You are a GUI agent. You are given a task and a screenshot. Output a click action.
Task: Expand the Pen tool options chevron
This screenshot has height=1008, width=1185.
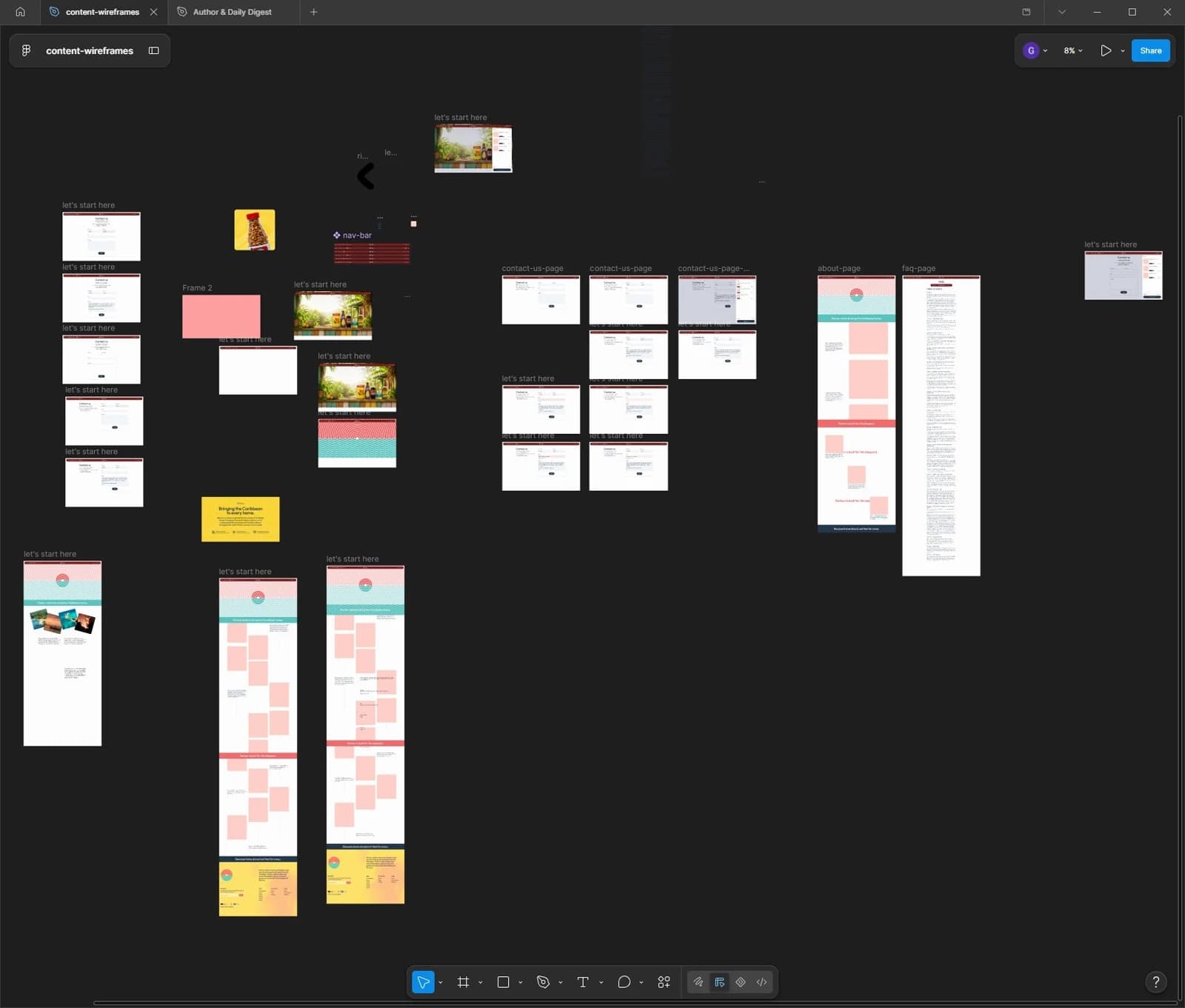click(561, 983)
